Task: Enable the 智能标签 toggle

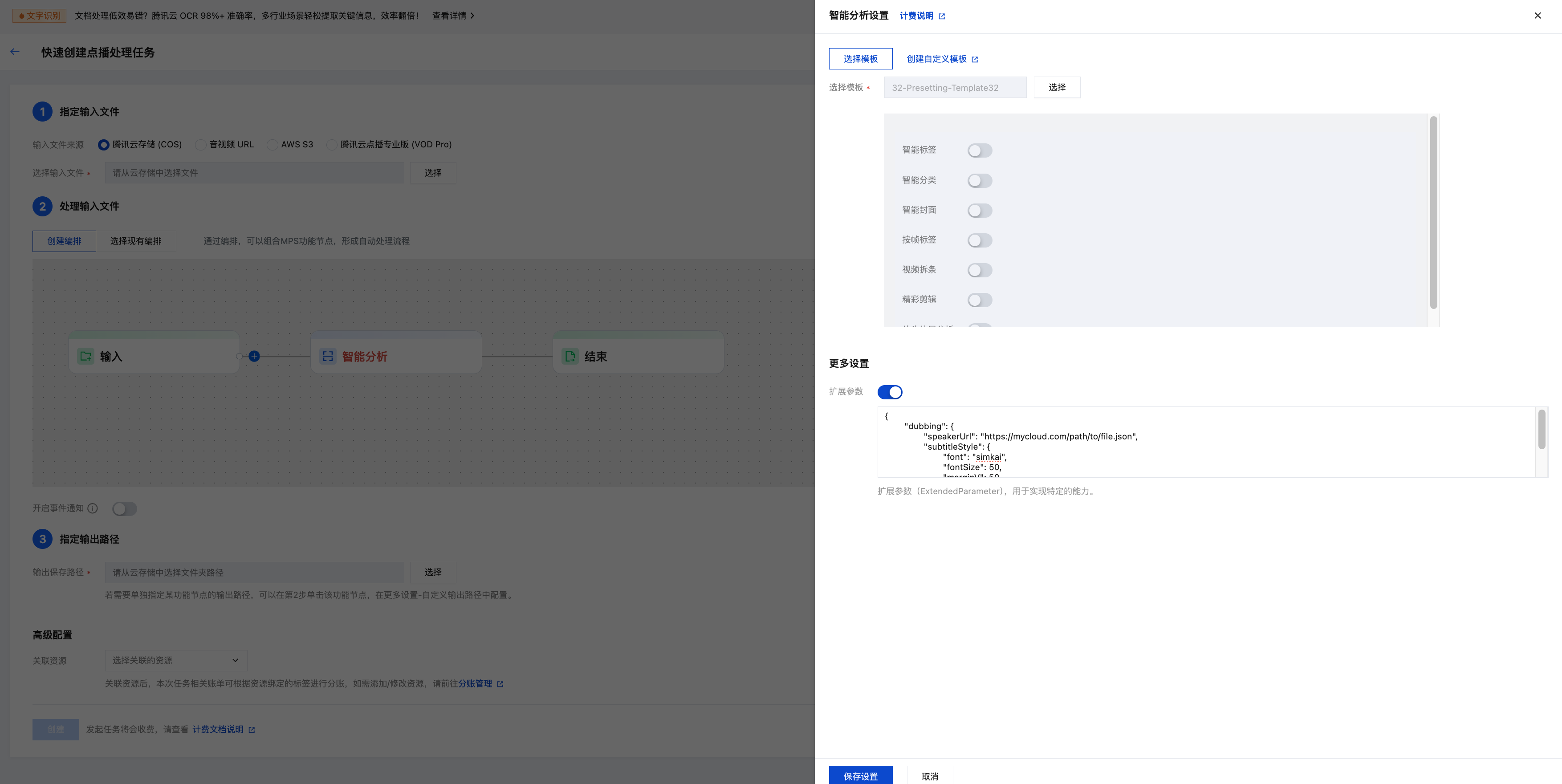Action: pos(979,150)
